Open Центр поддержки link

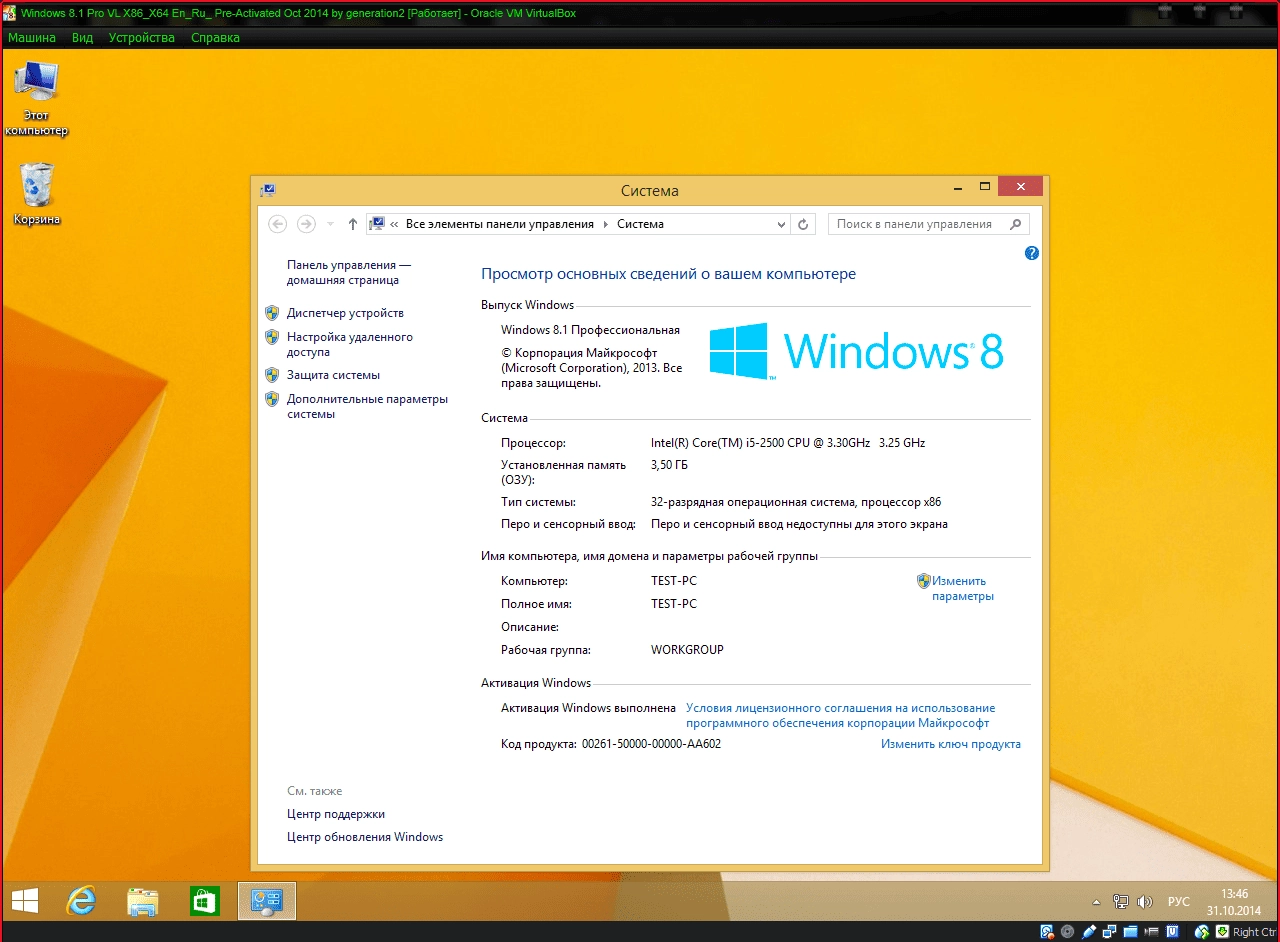click(x=336, y=814)
